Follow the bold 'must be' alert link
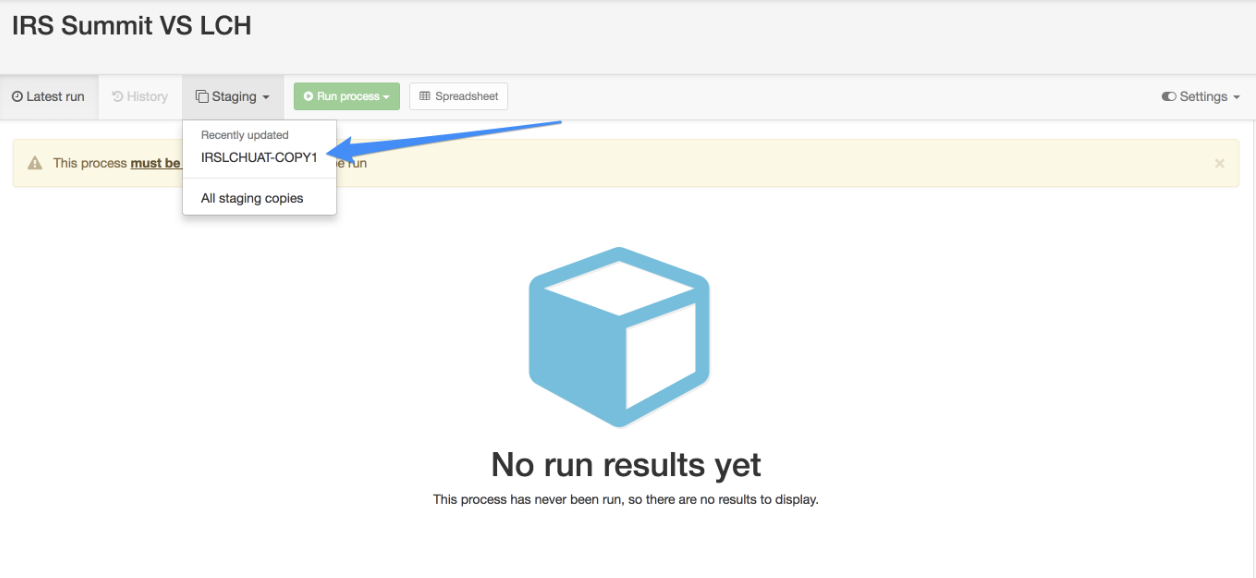The height and width of the screenshot is (578, 1256). point(156,163)
